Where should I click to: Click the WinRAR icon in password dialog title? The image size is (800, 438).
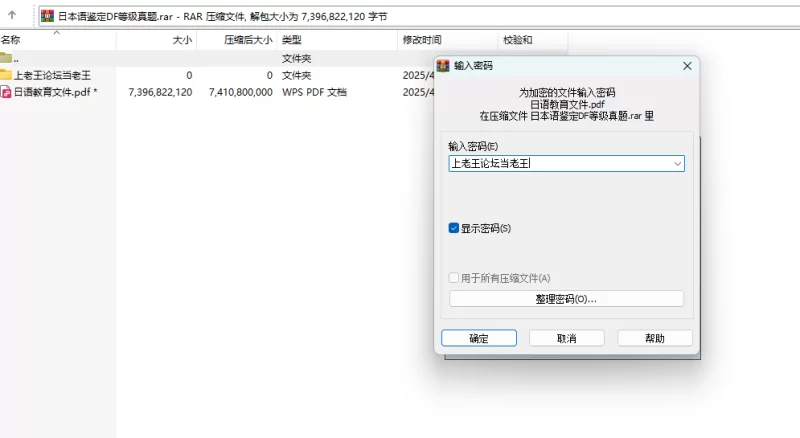click(443, 66)
